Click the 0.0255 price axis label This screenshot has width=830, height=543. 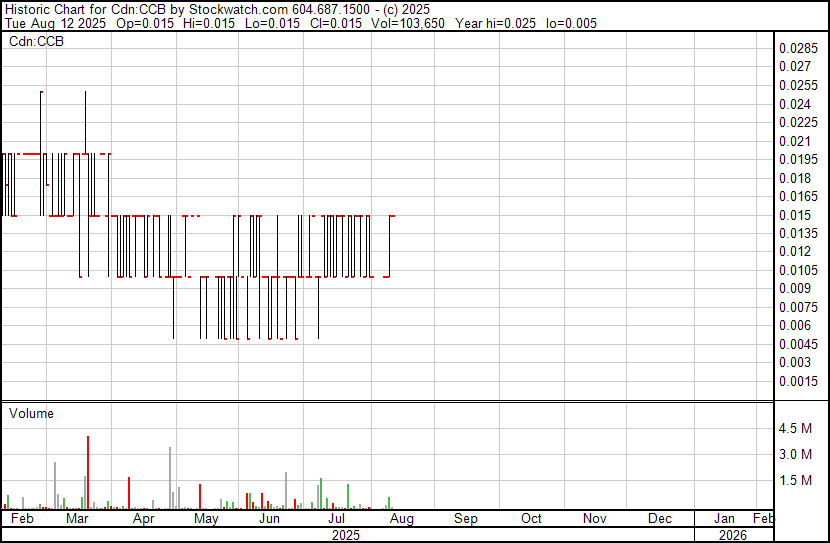tap(798, 85)
